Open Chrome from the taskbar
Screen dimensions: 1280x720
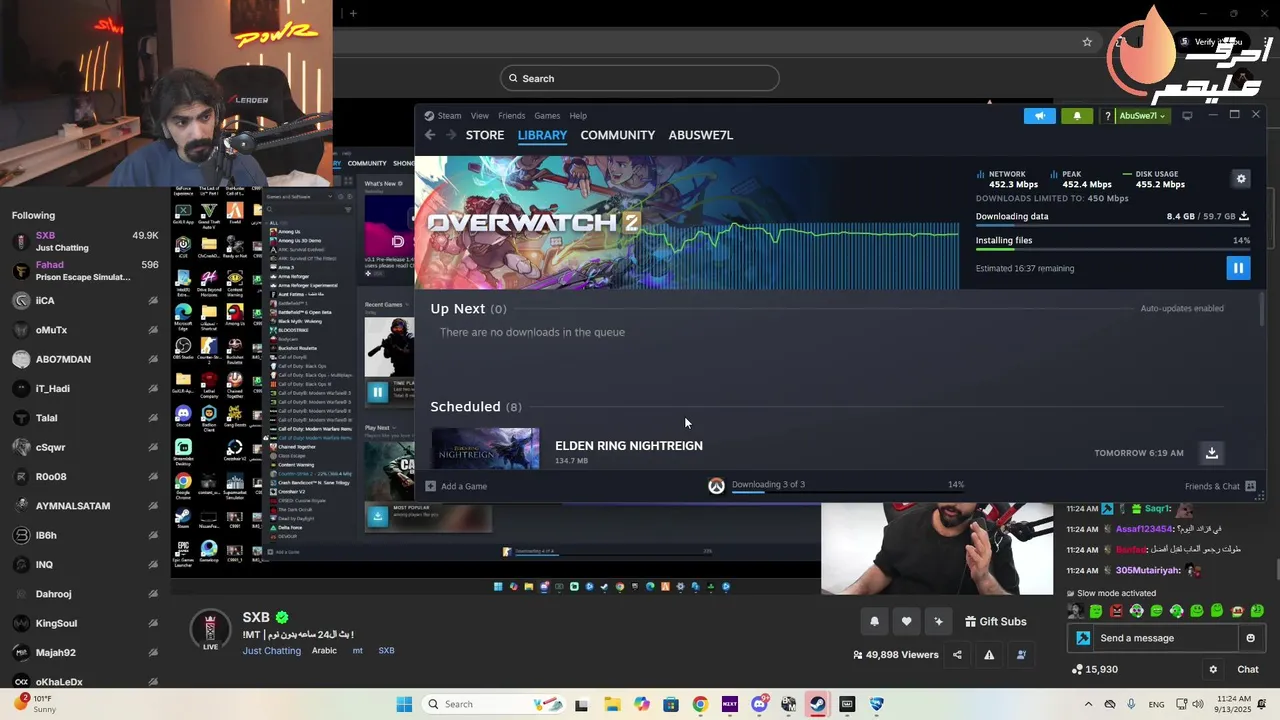[x=700, y=704]
